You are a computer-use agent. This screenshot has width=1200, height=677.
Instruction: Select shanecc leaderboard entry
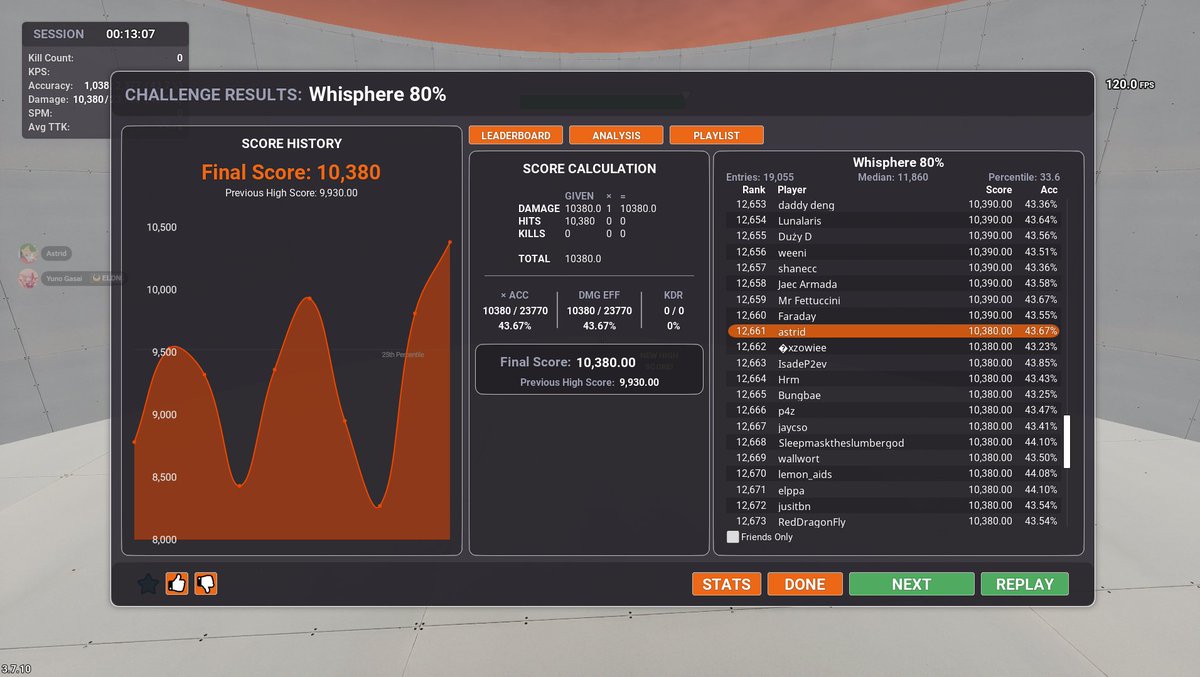point(893,268)
